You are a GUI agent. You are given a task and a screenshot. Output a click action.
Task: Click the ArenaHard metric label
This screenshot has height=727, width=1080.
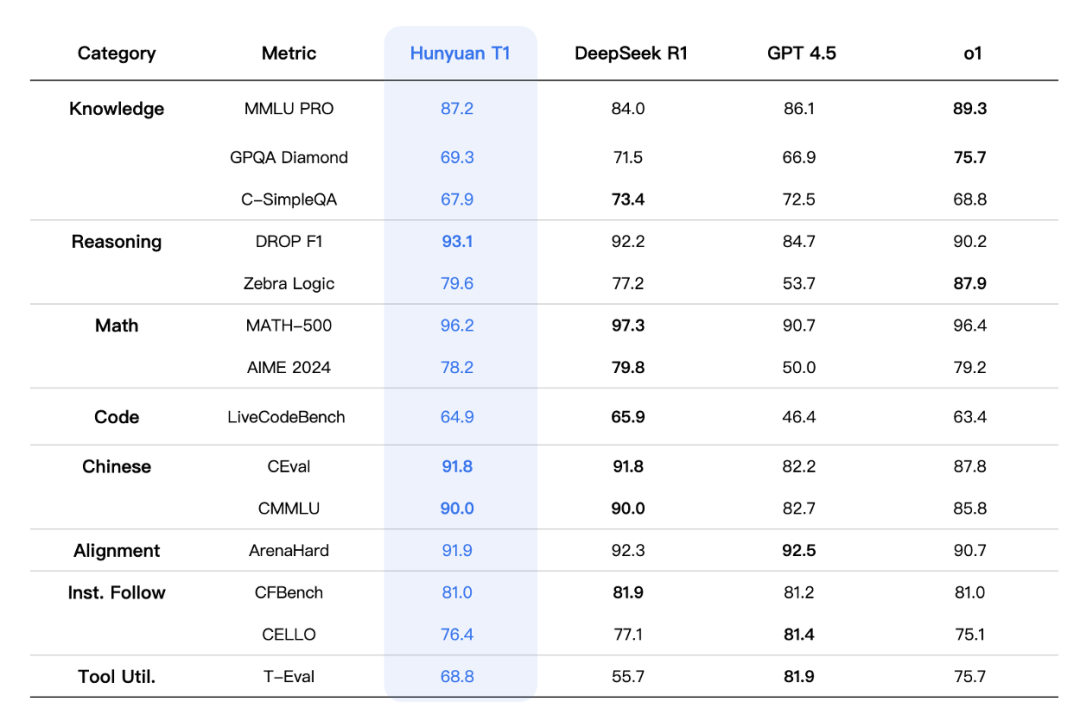[x=289, y=550]
